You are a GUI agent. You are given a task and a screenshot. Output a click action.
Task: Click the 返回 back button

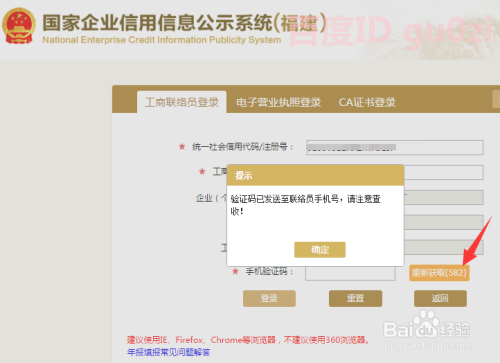[x=440, y=298]
